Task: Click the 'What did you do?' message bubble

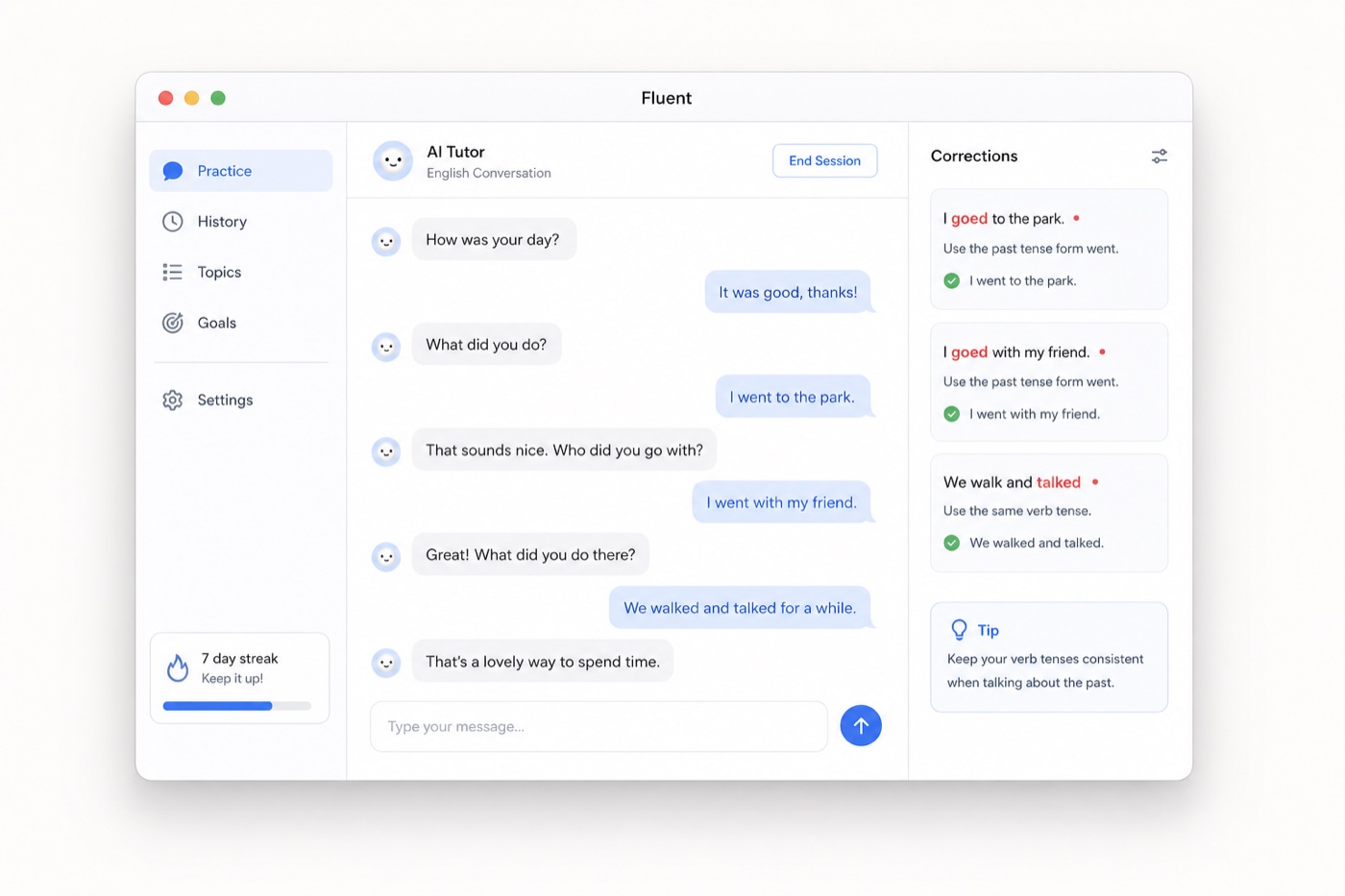Action: [x=487, y=344]
